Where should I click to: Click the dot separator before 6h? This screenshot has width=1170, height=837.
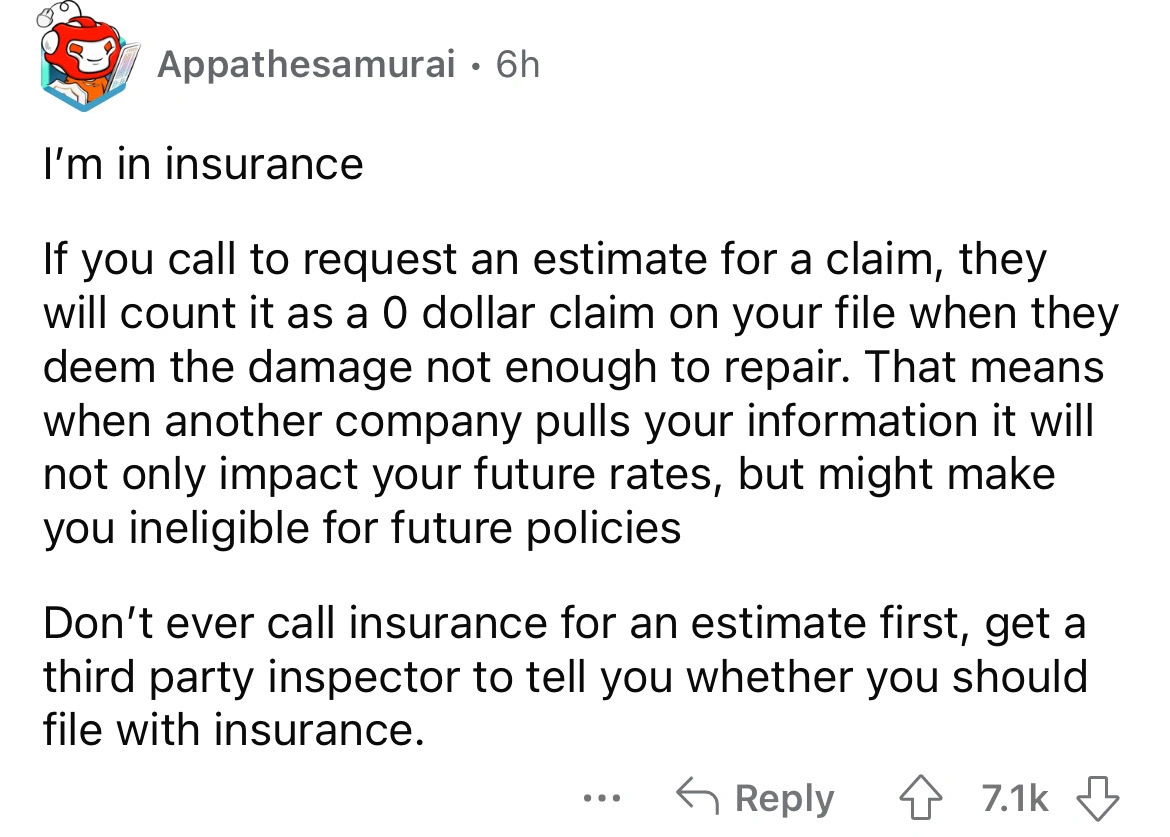(476, 67)
